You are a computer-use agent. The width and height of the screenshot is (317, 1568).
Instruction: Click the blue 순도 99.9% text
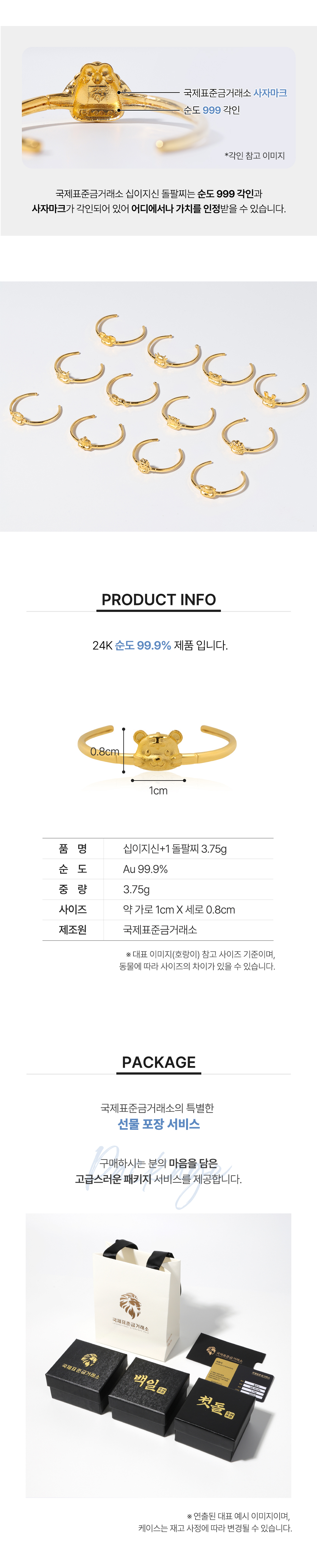[x=143, y=645]
